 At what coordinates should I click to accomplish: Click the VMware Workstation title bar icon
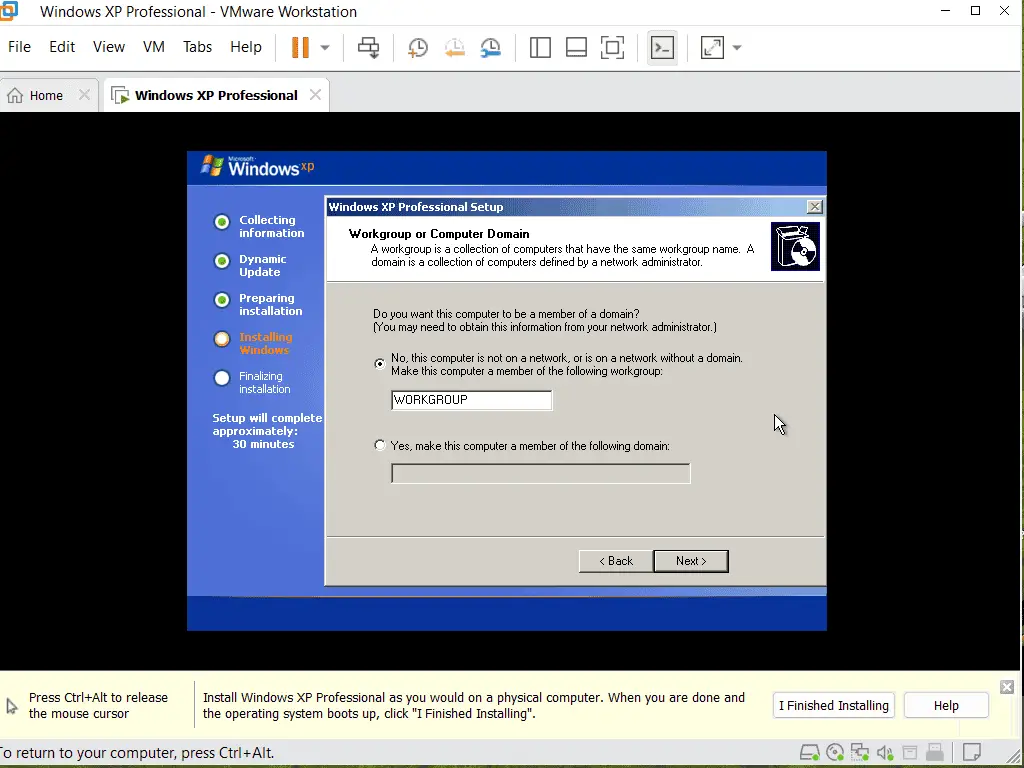coord(8,11)
